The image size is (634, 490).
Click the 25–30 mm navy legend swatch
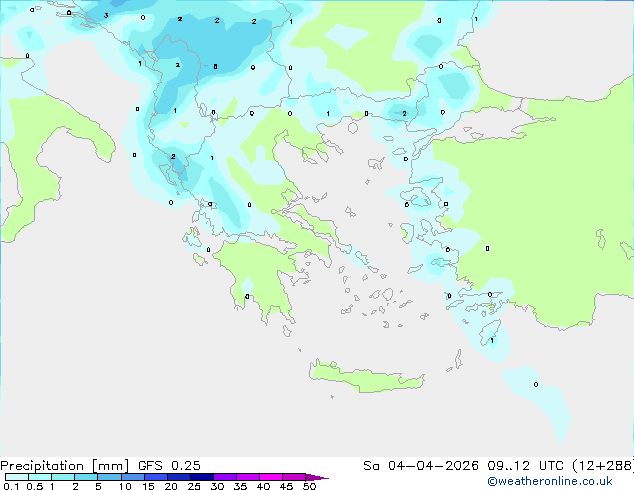pyautogui.click(x=201, y=477)
